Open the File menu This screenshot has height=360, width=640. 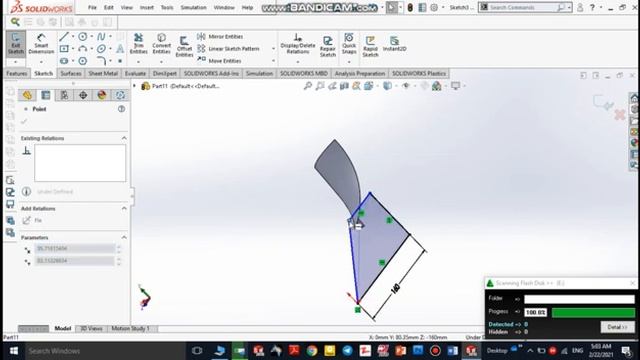[x=92, y=7]
